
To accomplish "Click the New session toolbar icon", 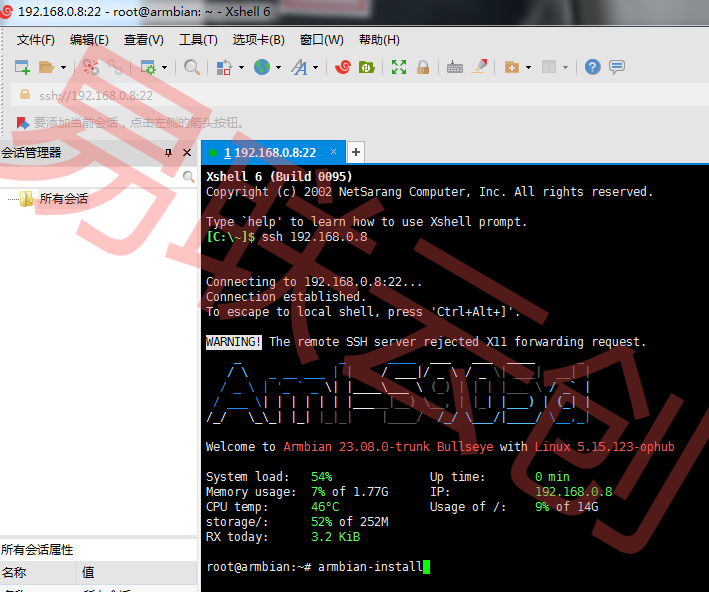I will point(22,67).
